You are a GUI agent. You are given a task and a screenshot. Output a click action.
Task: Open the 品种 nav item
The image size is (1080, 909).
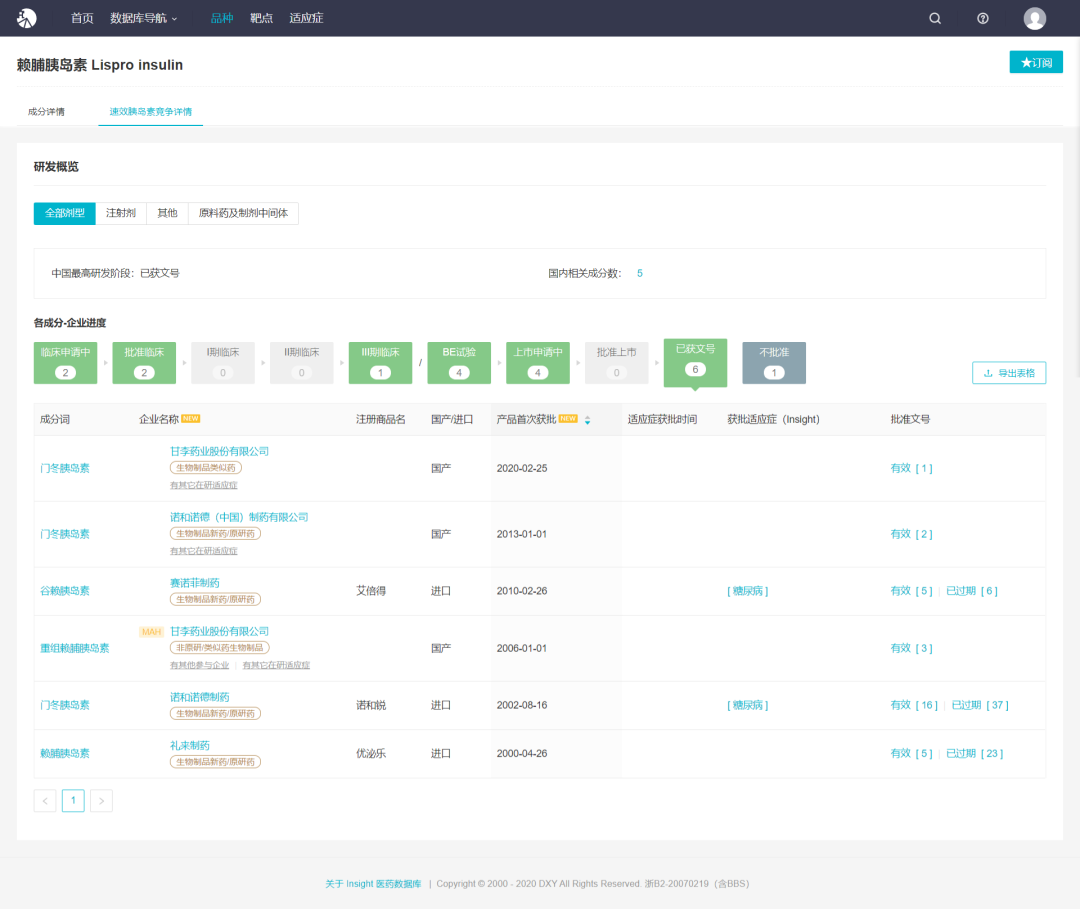tap(222, 19)
